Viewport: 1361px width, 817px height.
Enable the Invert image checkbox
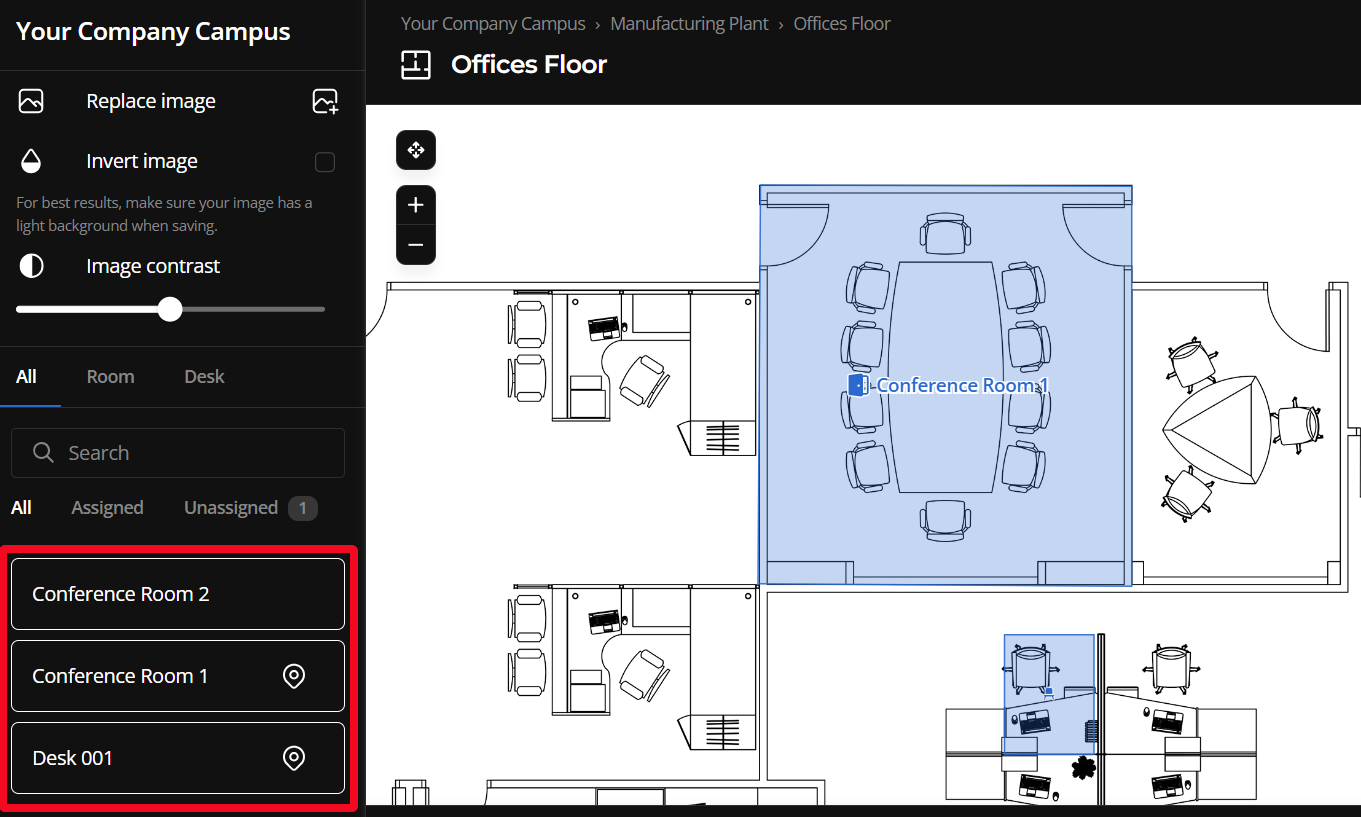(324, 161)
